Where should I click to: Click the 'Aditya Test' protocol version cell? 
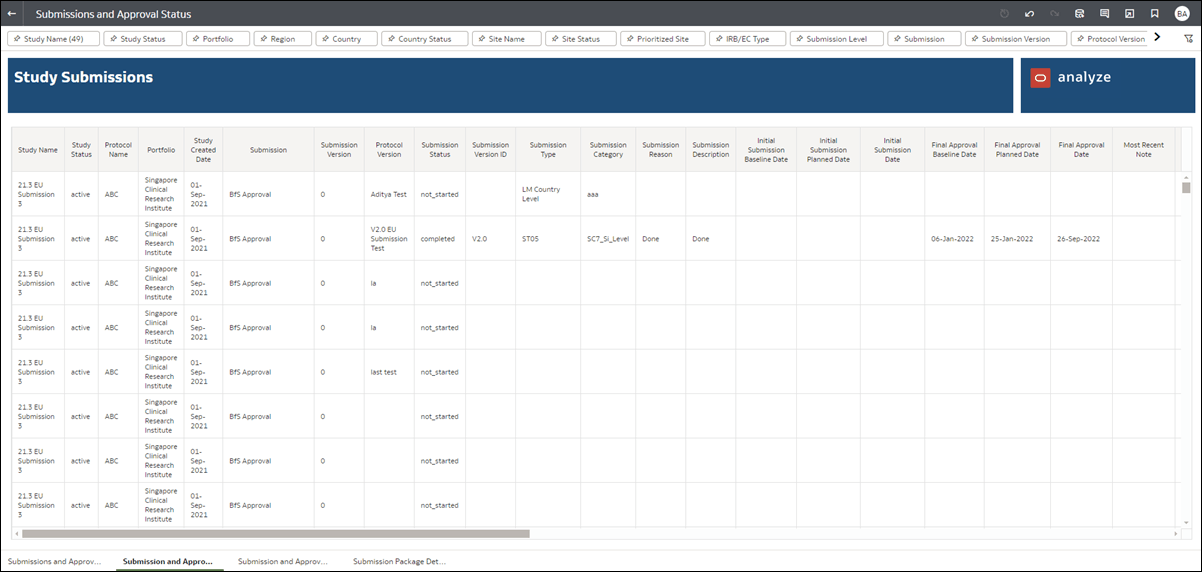388,194
